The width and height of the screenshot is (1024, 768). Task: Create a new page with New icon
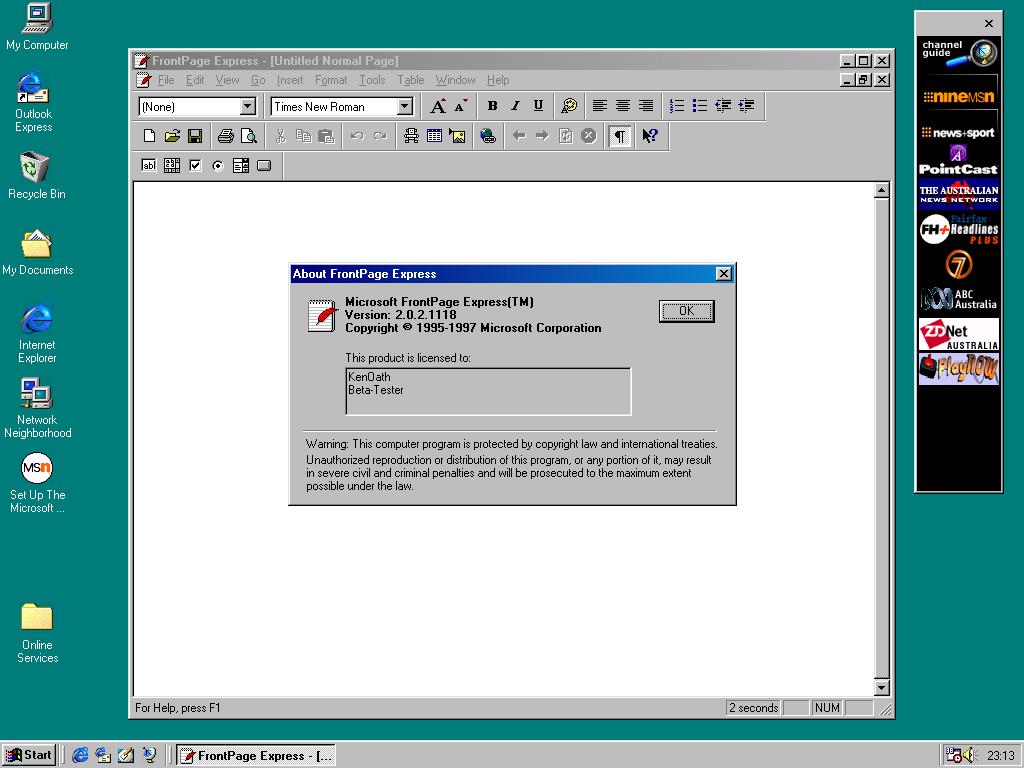[150, 136]
